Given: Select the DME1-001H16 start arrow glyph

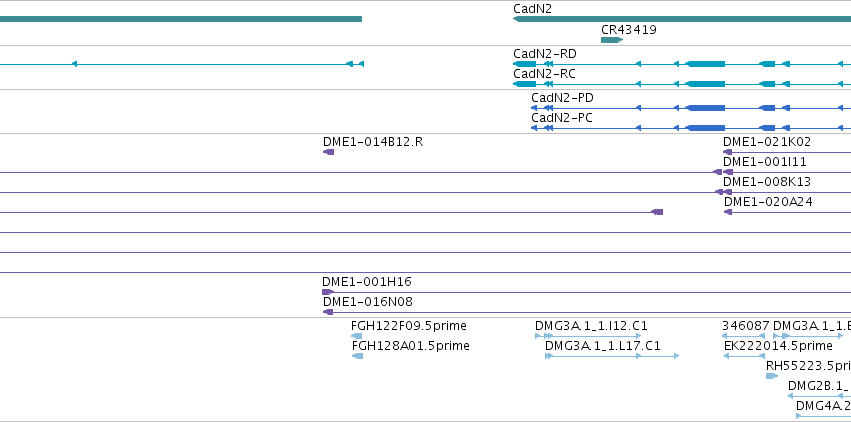Looking at the screenshot, I should pos(328,292).
